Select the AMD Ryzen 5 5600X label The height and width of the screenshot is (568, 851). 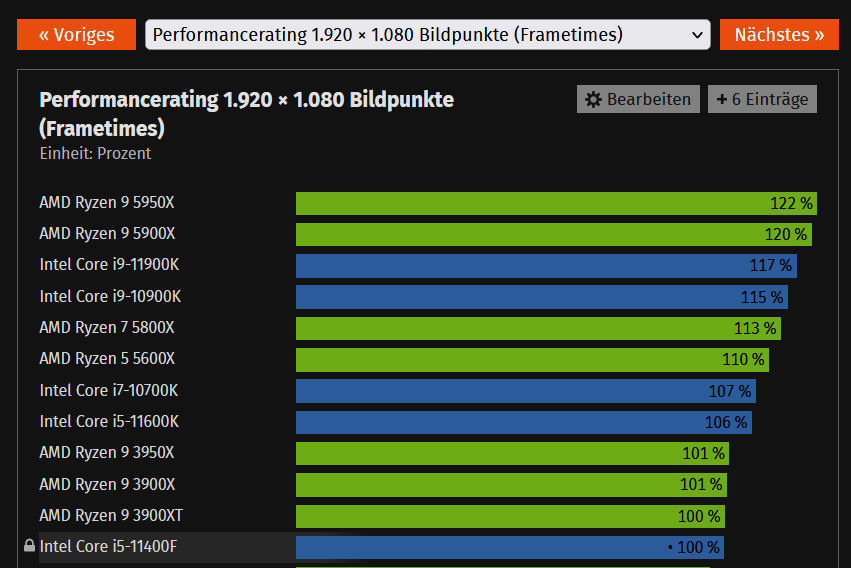(107, 359)
